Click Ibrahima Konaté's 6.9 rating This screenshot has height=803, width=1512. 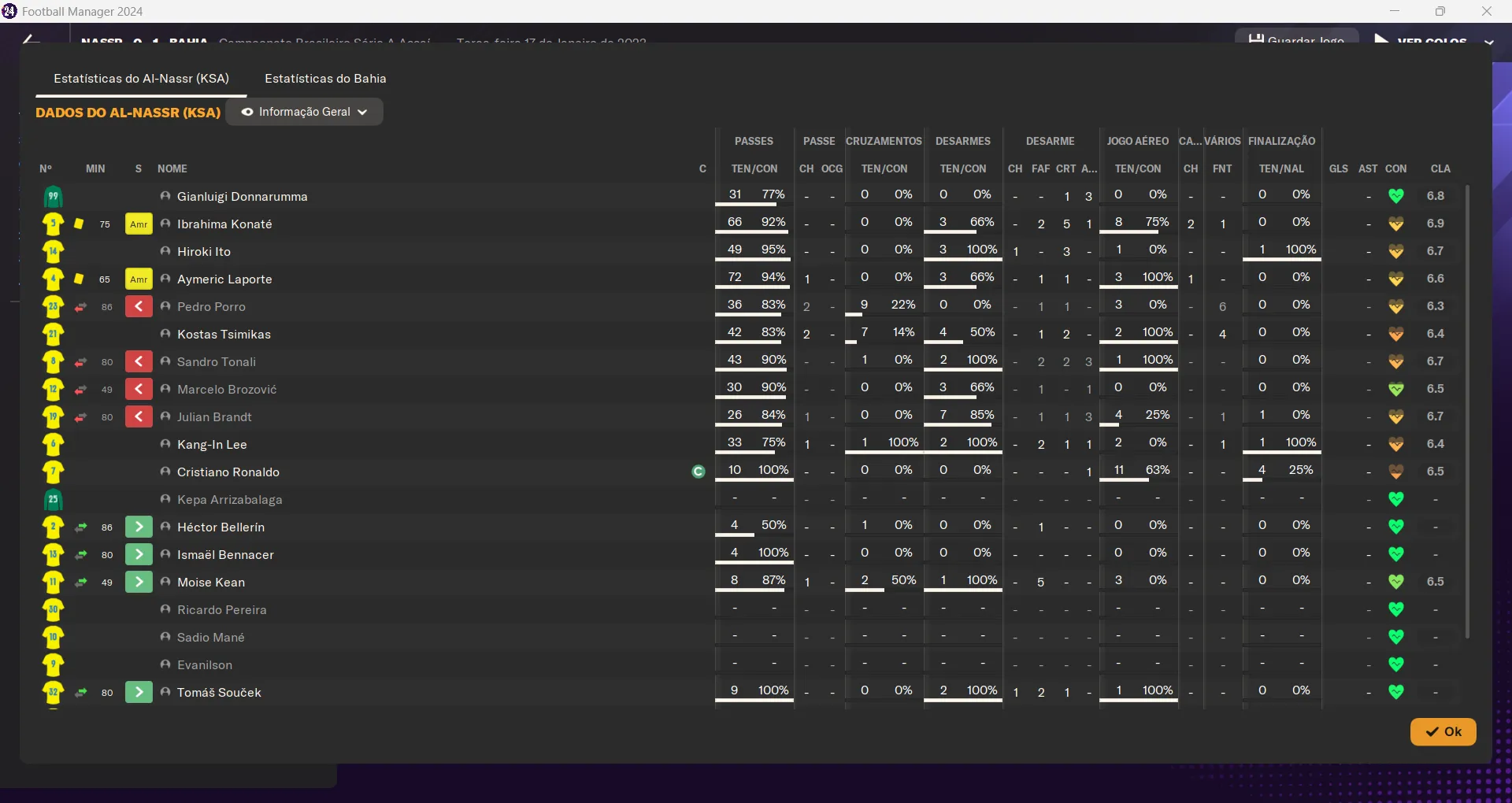pyautogui.click(x=1436, y=224)
